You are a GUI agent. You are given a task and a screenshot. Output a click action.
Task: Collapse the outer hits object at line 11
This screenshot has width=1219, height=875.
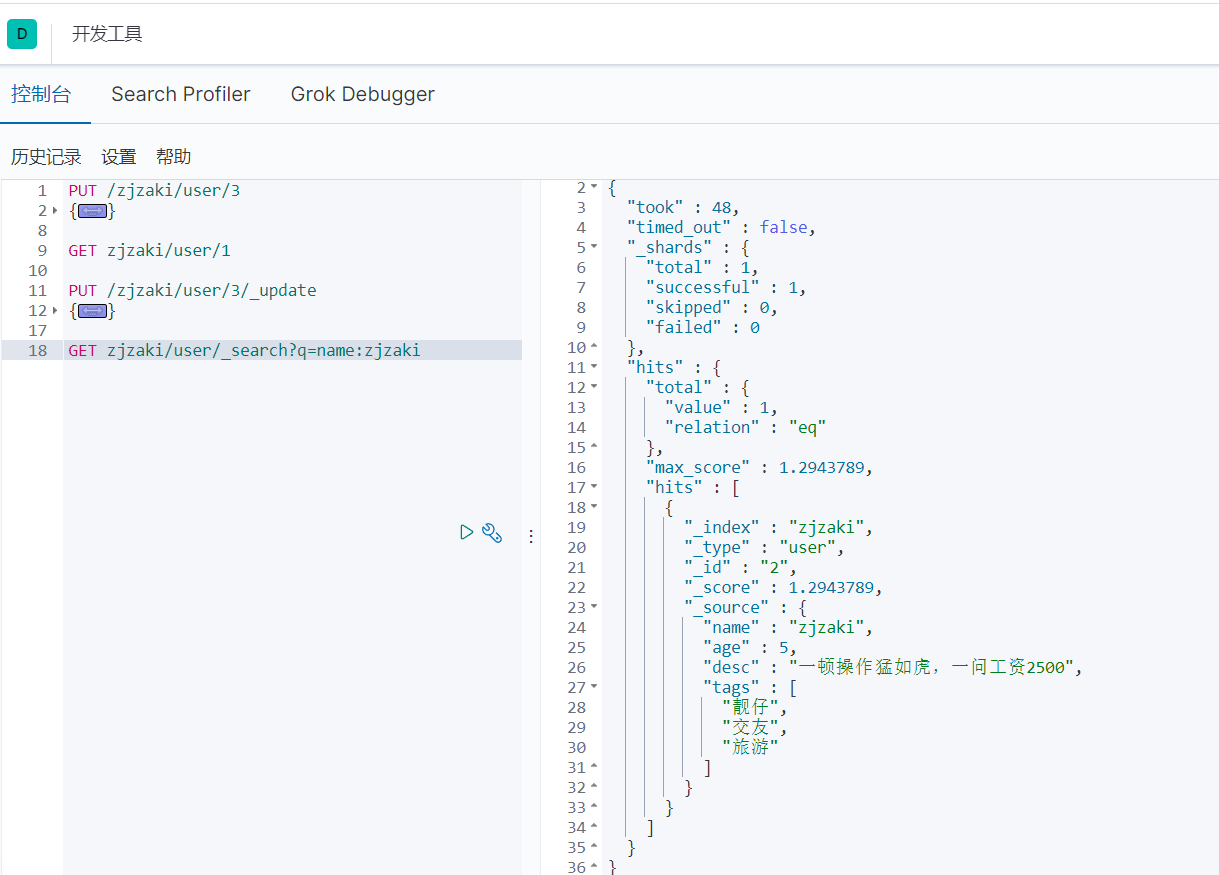coord(594,367)
